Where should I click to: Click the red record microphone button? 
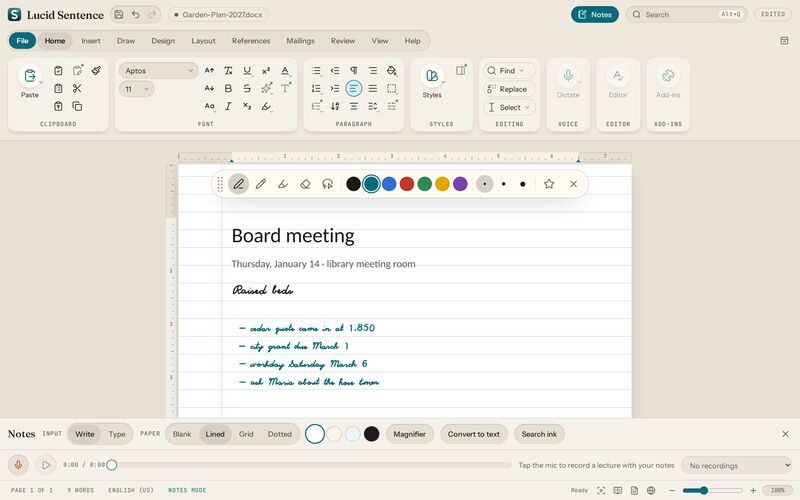(18, 465)
